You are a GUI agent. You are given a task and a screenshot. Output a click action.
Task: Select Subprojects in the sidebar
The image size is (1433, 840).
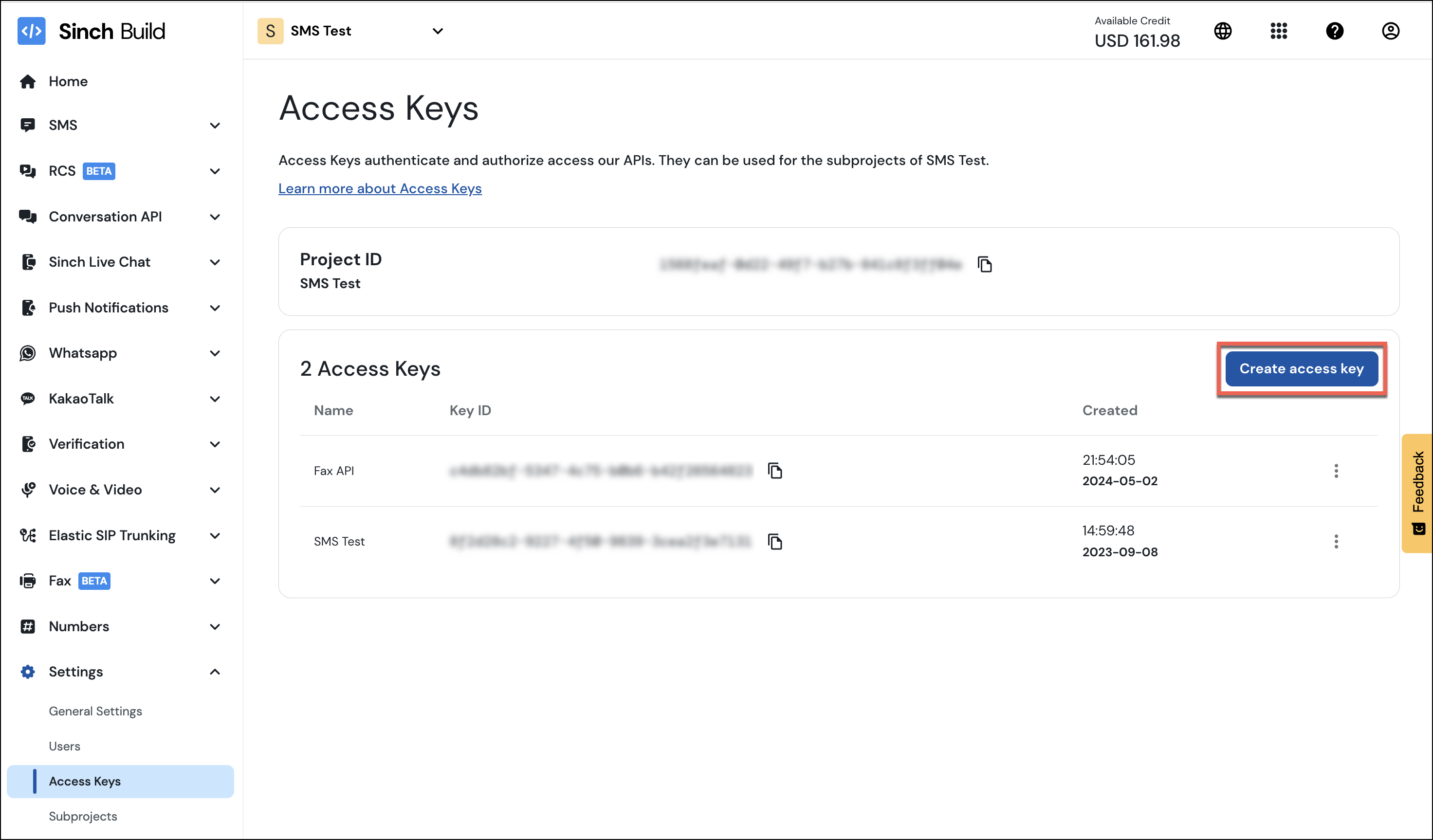coord(83,816)
